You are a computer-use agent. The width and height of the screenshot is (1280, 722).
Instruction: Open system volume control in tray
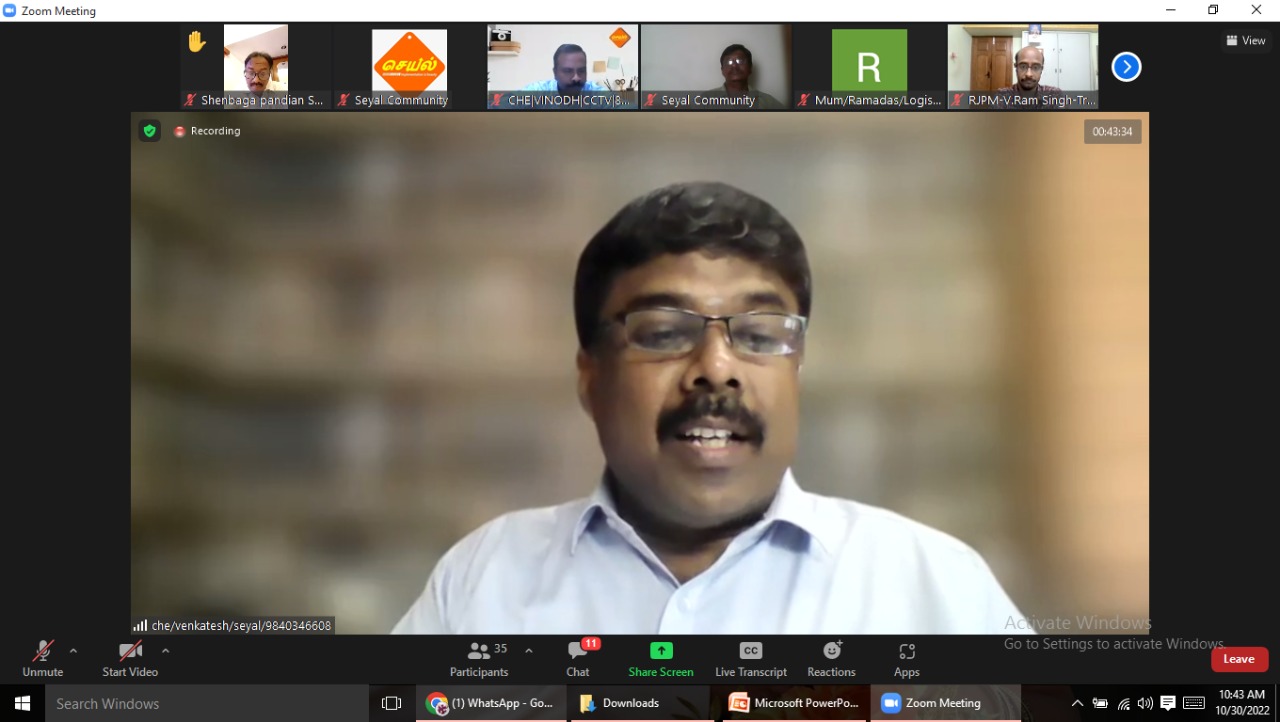pyautogui.click(x=1145, y=703)
